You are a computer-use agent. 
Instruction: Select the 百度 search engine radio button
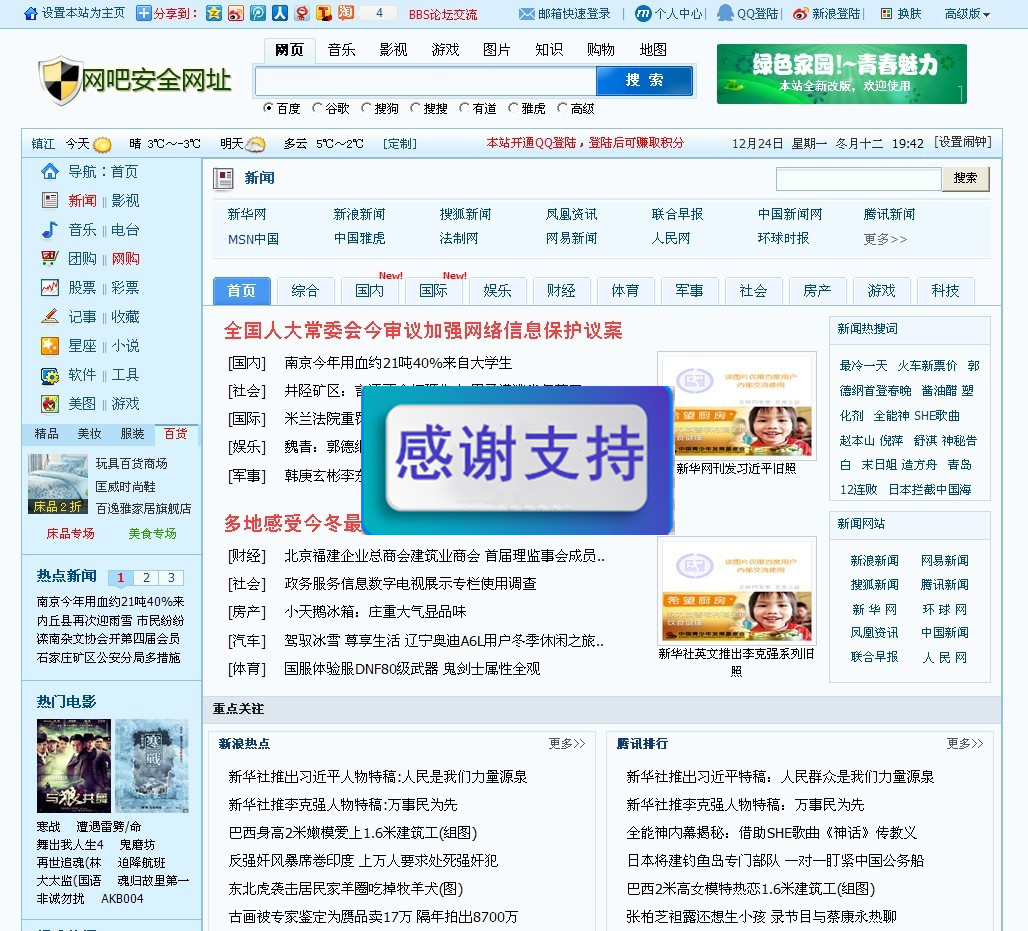pos(268,108)
